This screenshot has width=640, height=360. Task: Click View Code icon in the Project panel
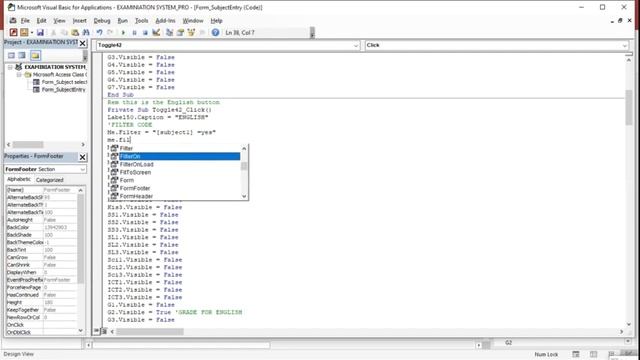(x=11, y=55)
